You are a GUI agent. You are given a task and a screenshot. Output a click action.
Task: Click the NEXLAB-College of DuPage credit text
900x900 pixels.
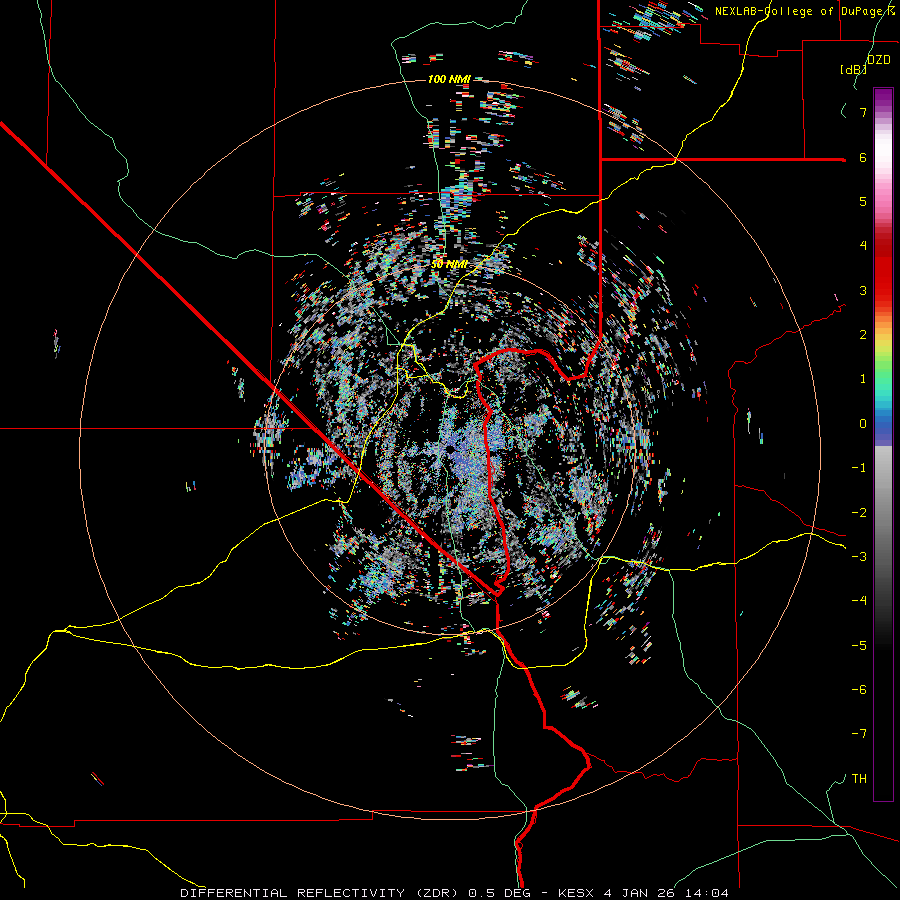pos(804,11)
